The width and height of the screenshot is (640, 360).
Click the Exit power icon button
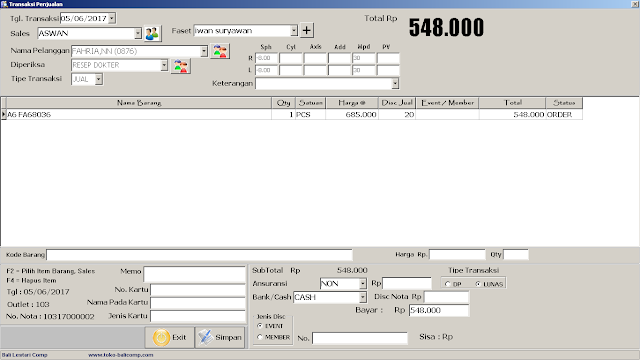[169, 338]
